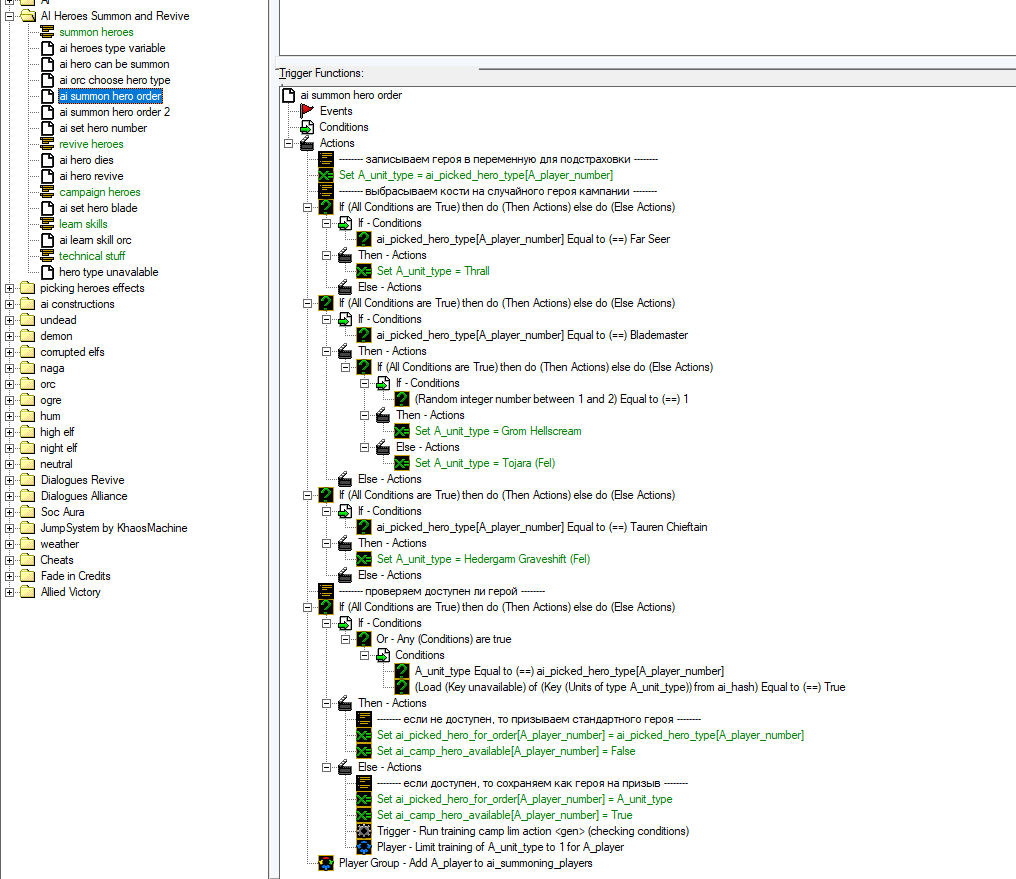Select the 'Dialogues Alliance' folder

[x=84, y=496]
